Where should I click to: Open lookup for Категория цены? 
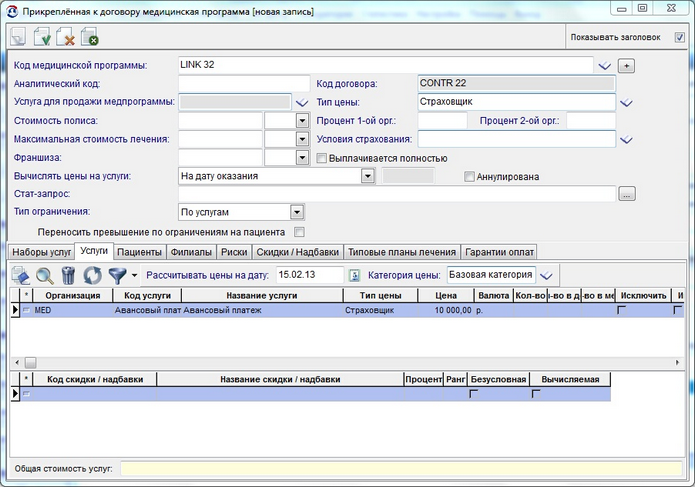click(547, 276)
